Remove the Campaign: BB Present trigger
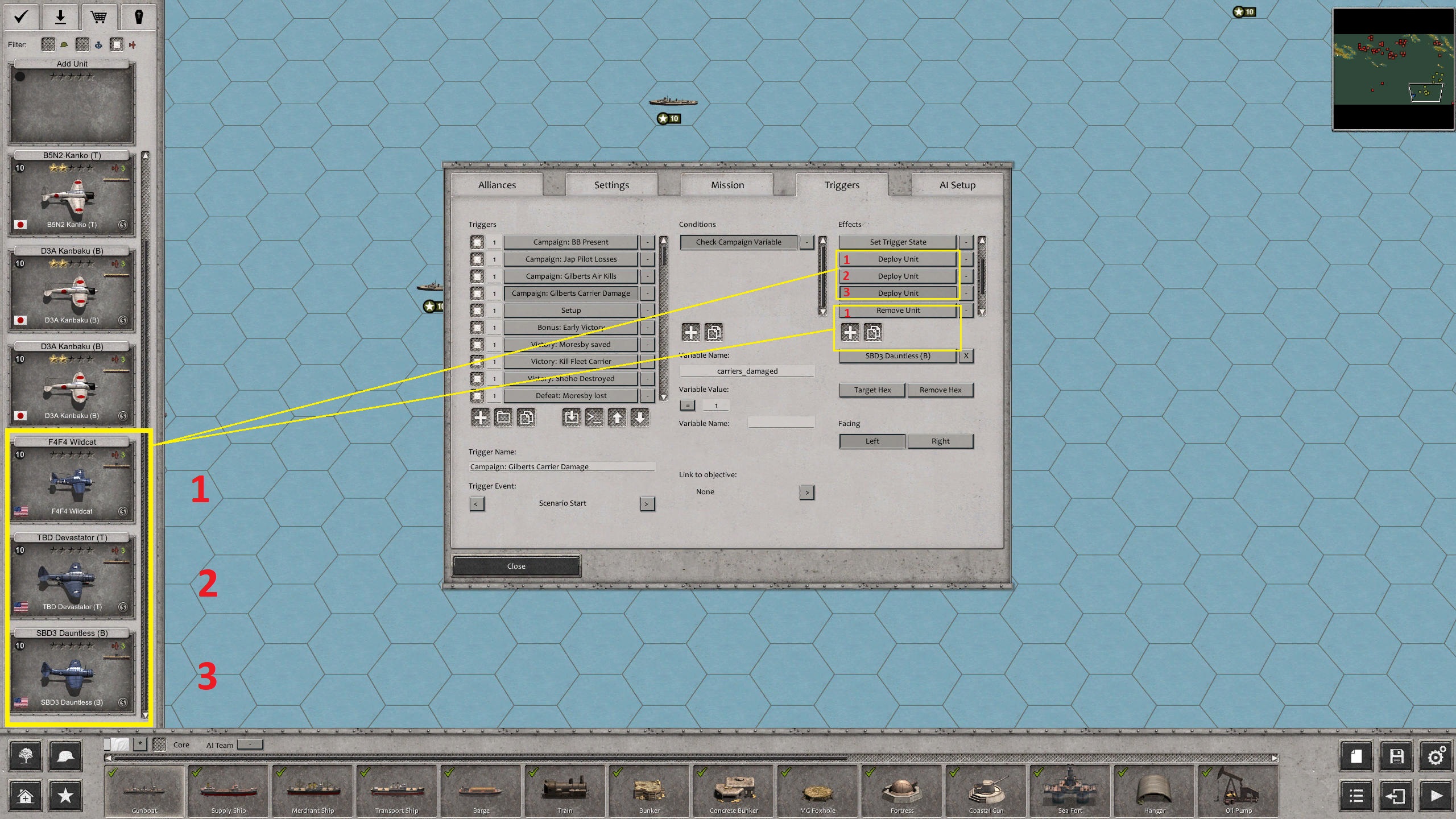The width and height of the screenshot is (1456, 819). click(647, 242)
